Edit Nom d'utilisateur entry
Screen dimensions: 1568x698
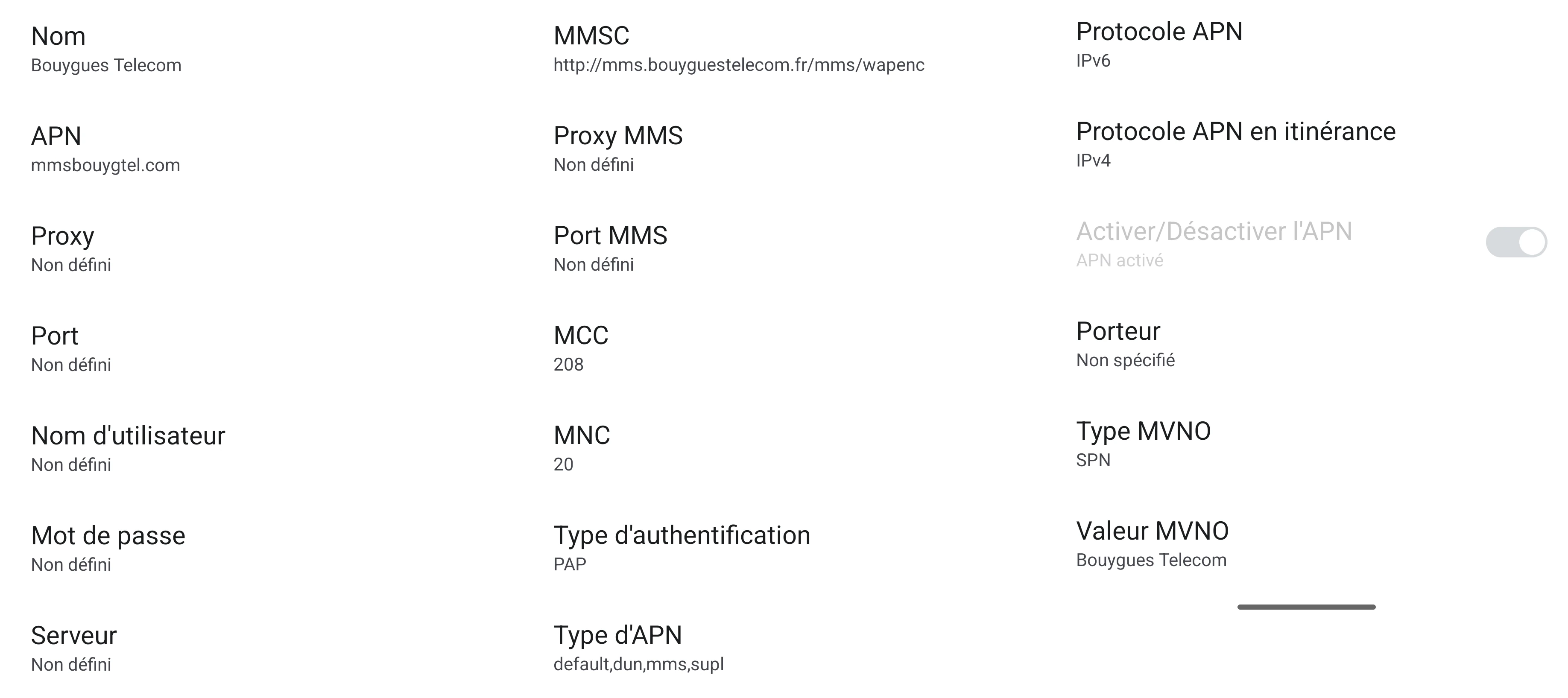pyautogui.click(x=128, y=449)
